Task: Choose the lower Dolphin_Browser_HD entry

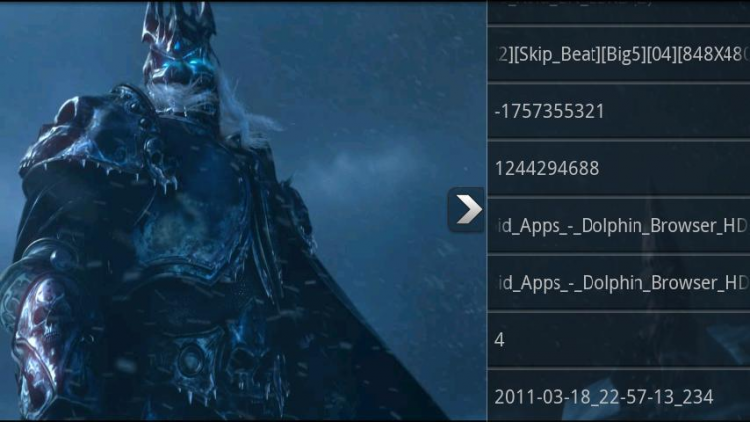Action: pyautogui.click(x=618, y=282)
